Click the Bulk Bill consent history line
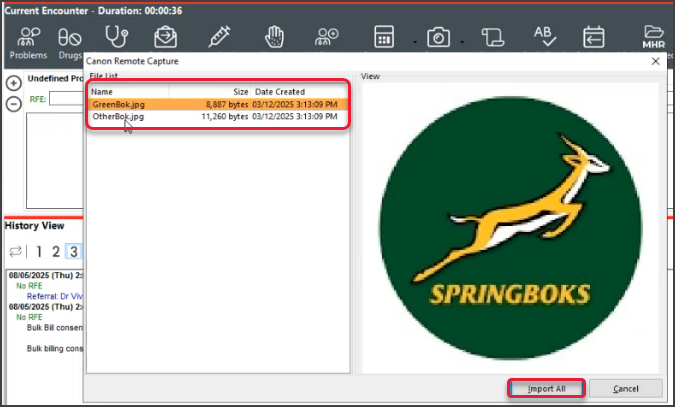Viewport: 675px width, 407px height. click(x=55, y=328)
